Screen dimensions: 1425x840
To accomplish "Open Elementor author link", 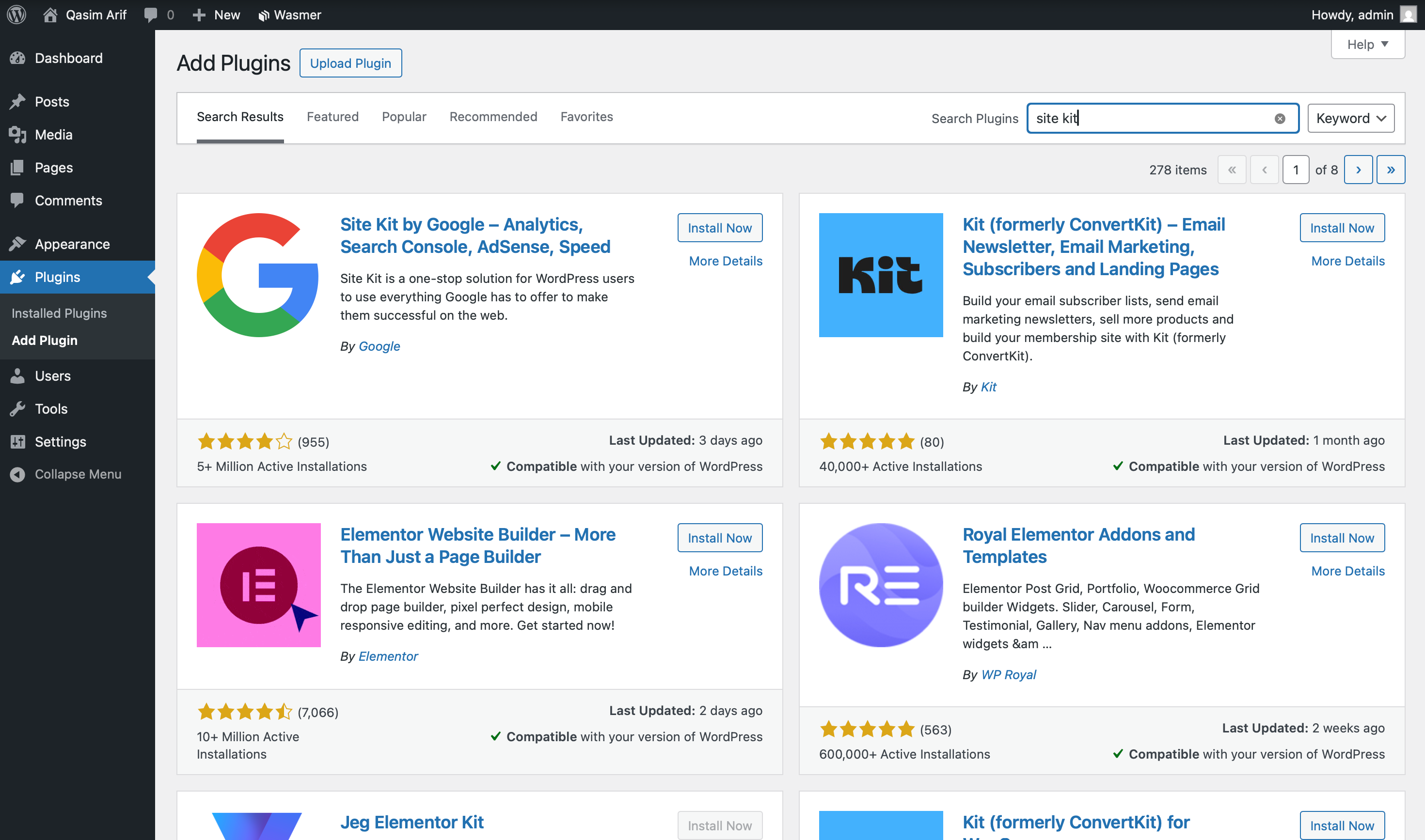I will tap(388, 656).
